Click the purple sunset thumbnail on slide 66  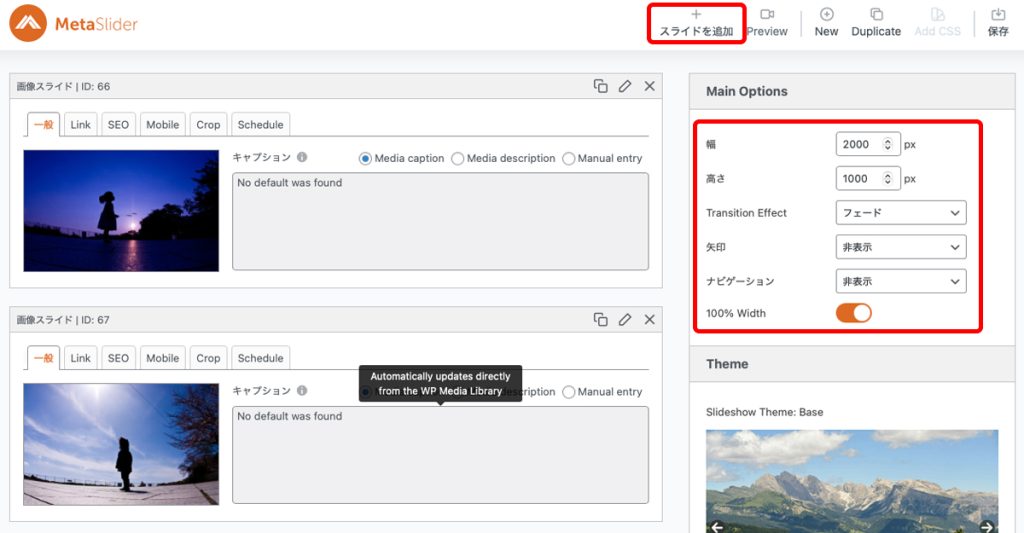[121, 211]
